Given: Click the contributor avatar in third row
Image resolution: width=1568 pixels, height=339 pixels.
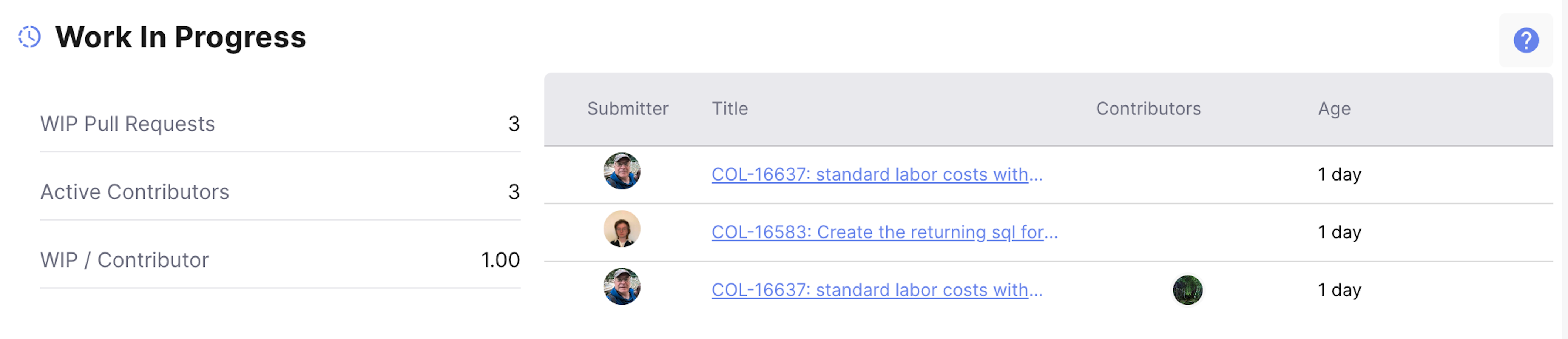Looking at the screenshot, I should point(1187,290).
